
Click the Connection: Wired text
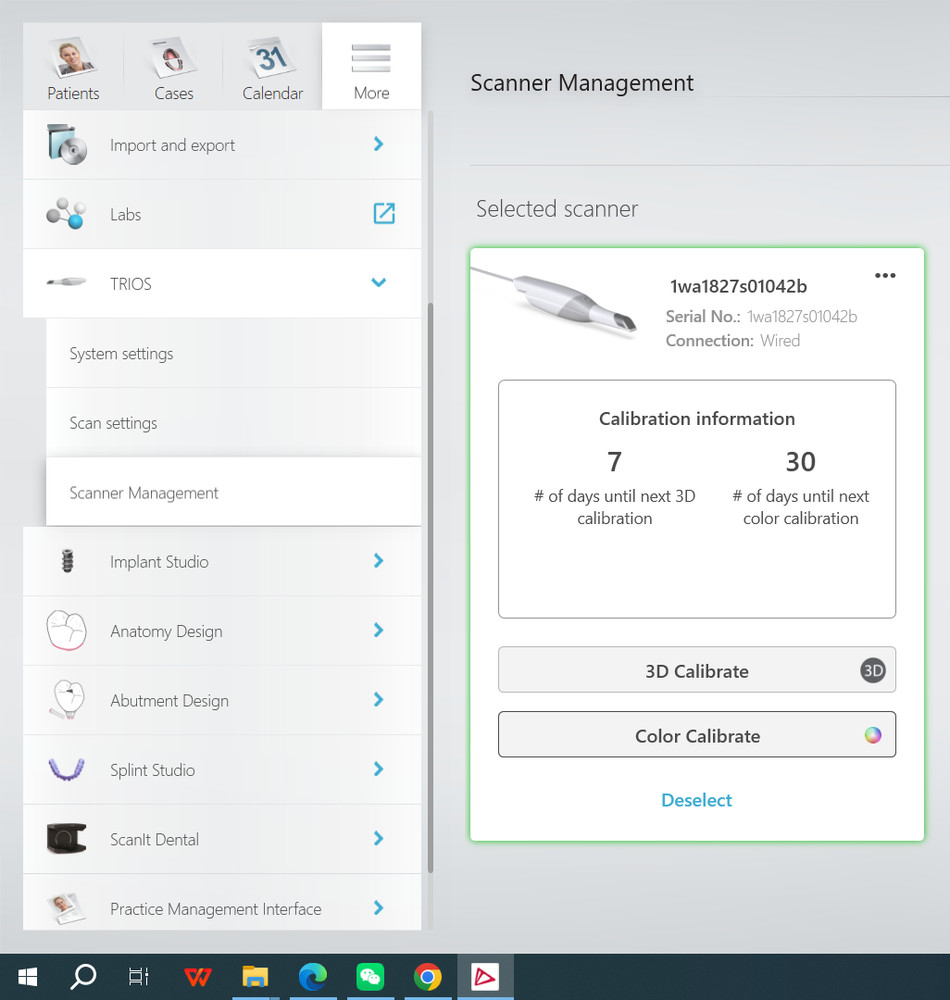pos(733,341)
